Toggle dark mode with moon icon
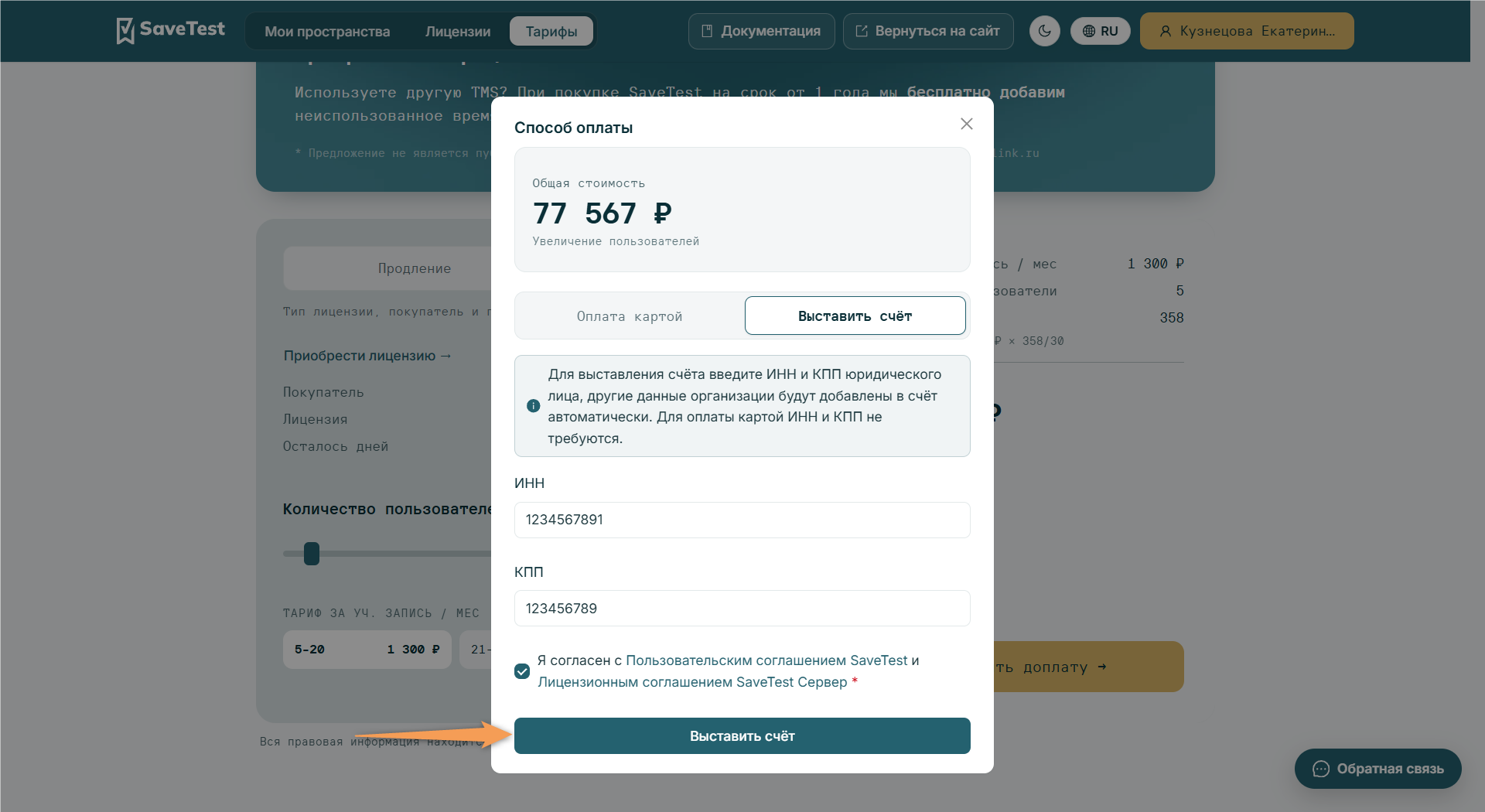1485x812 pixels. click(x=1045, y=31)
